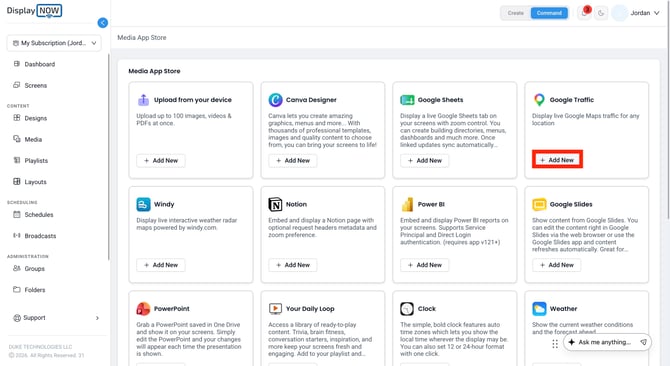Send the Ask me anything message icon
This screenshot has width=670, height=366.
tap(643, 342)
